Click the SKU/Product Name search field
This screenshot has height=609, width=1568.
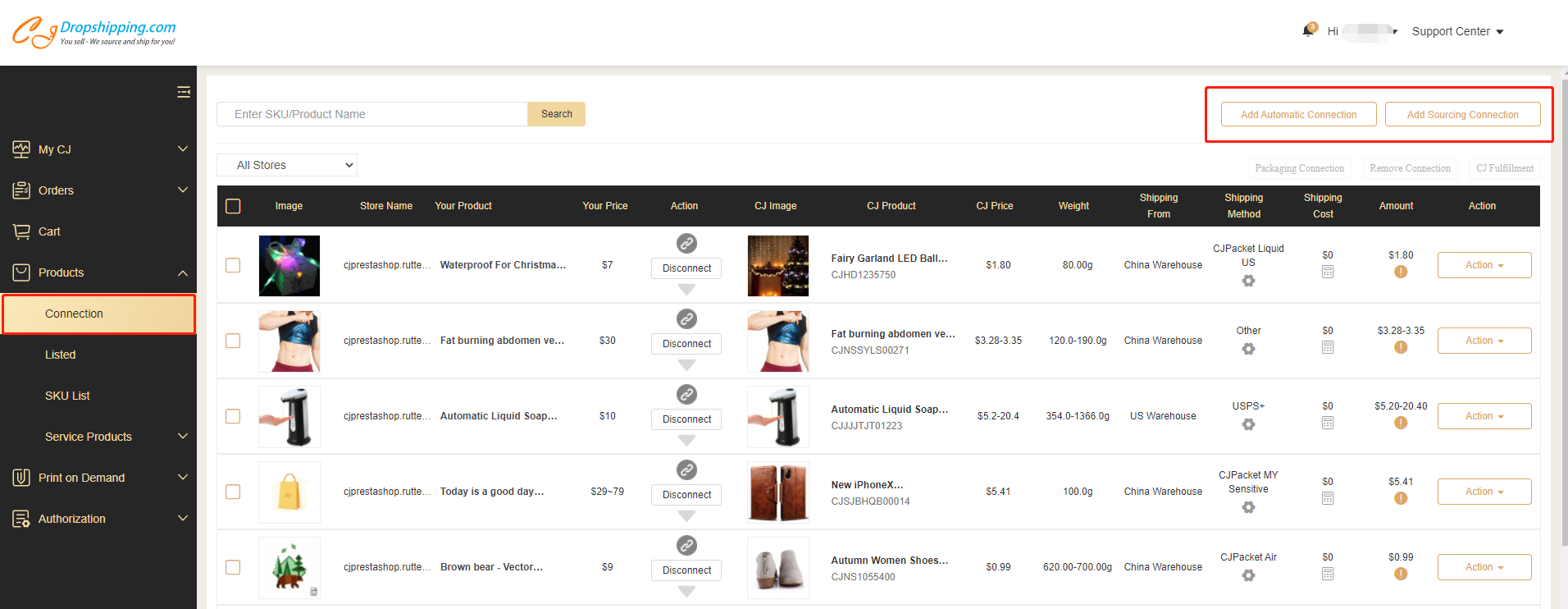click(x=372, y=114)
